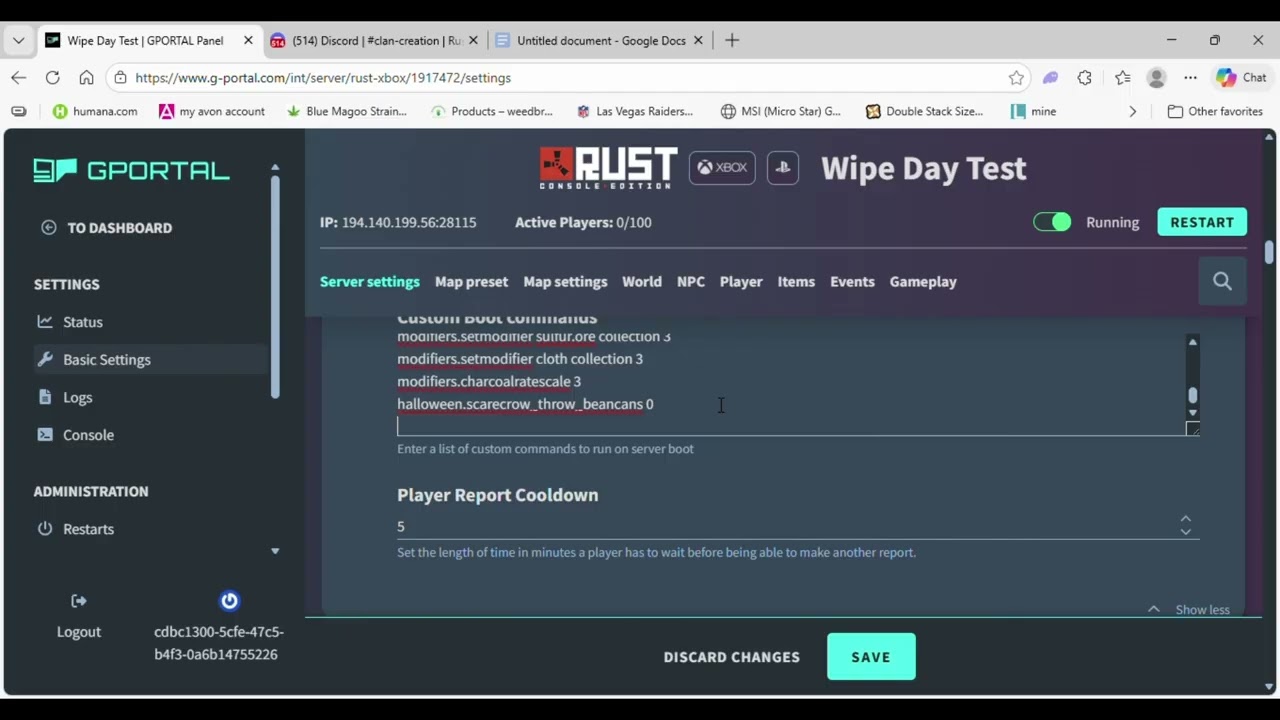
Task: Click the sidebar scroll down arrow
Action: point(275,551)
